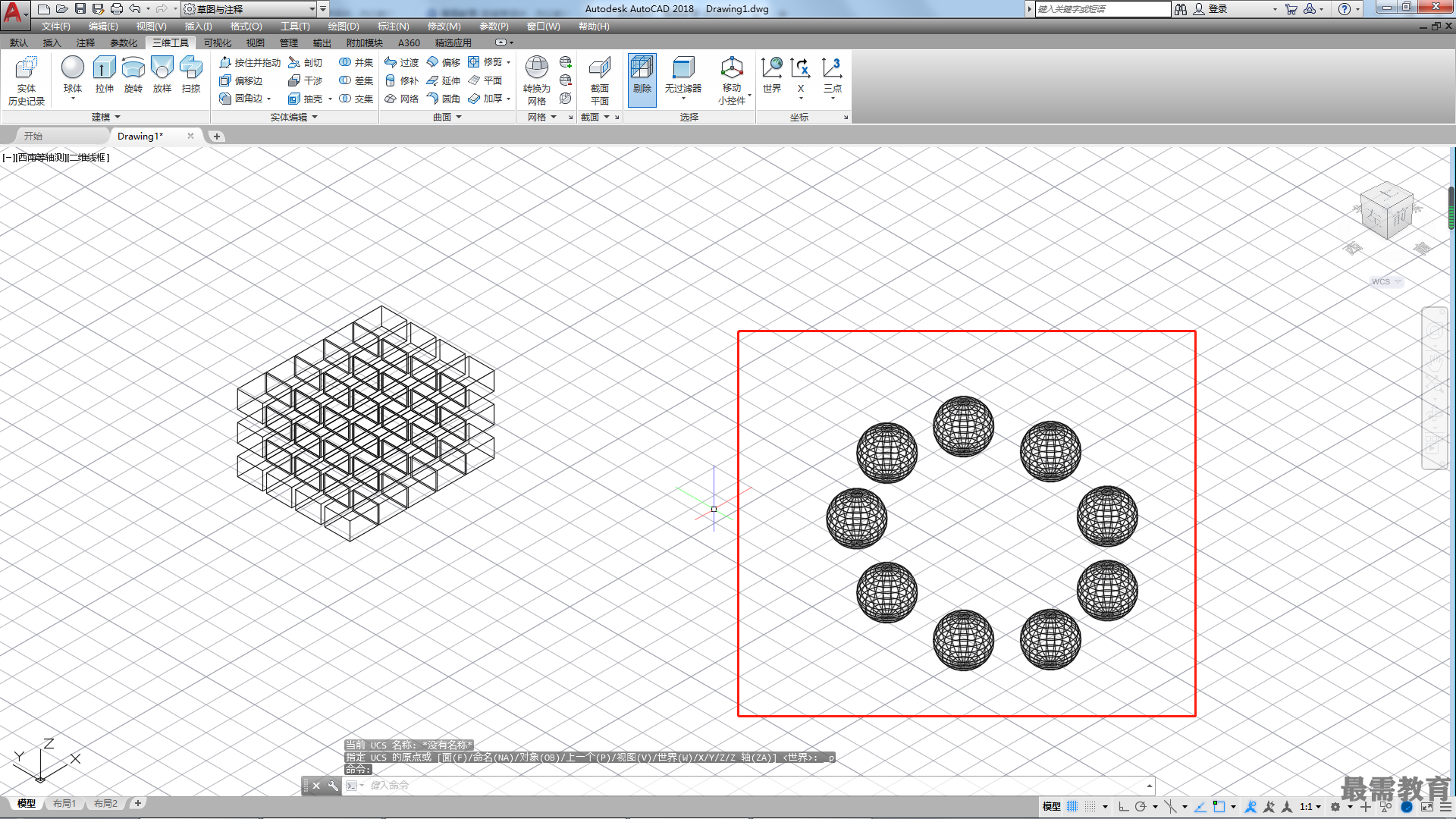Select the 球体 sphere tool
Viewport: 1456px width, 819px height.
click(73, 74)
